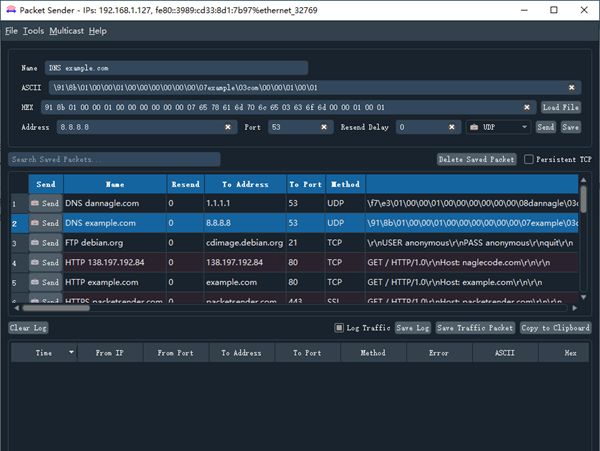Select the row number 3 header
This screenshot has width=600, height=451.
point(19,243)
